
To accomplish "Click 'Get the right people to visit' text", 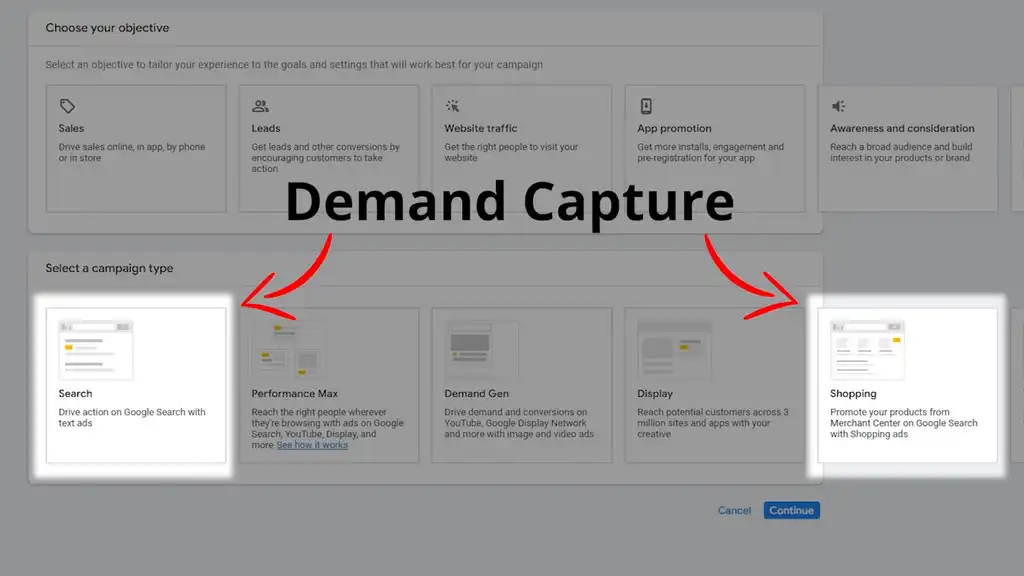I will pos(511,152).
